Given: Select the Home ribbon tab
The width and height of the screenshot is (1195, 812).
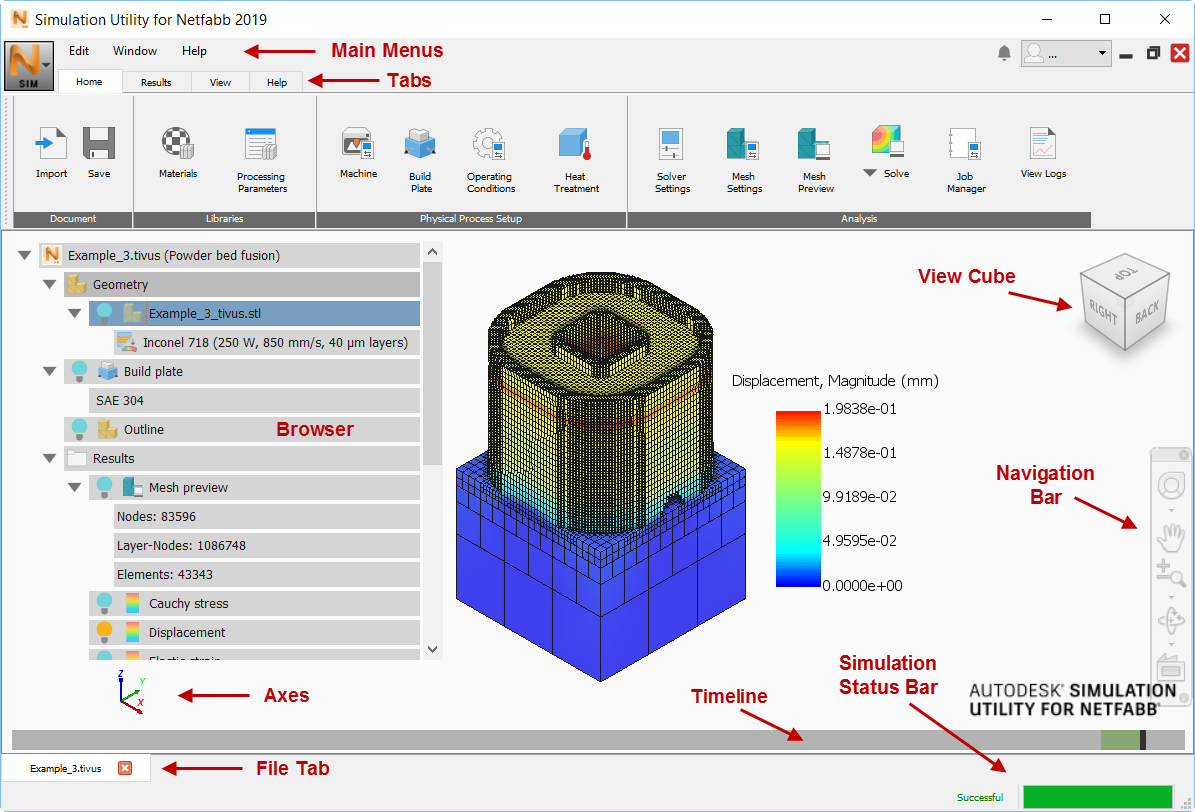Looking at the screenshot, I should 89,82.
